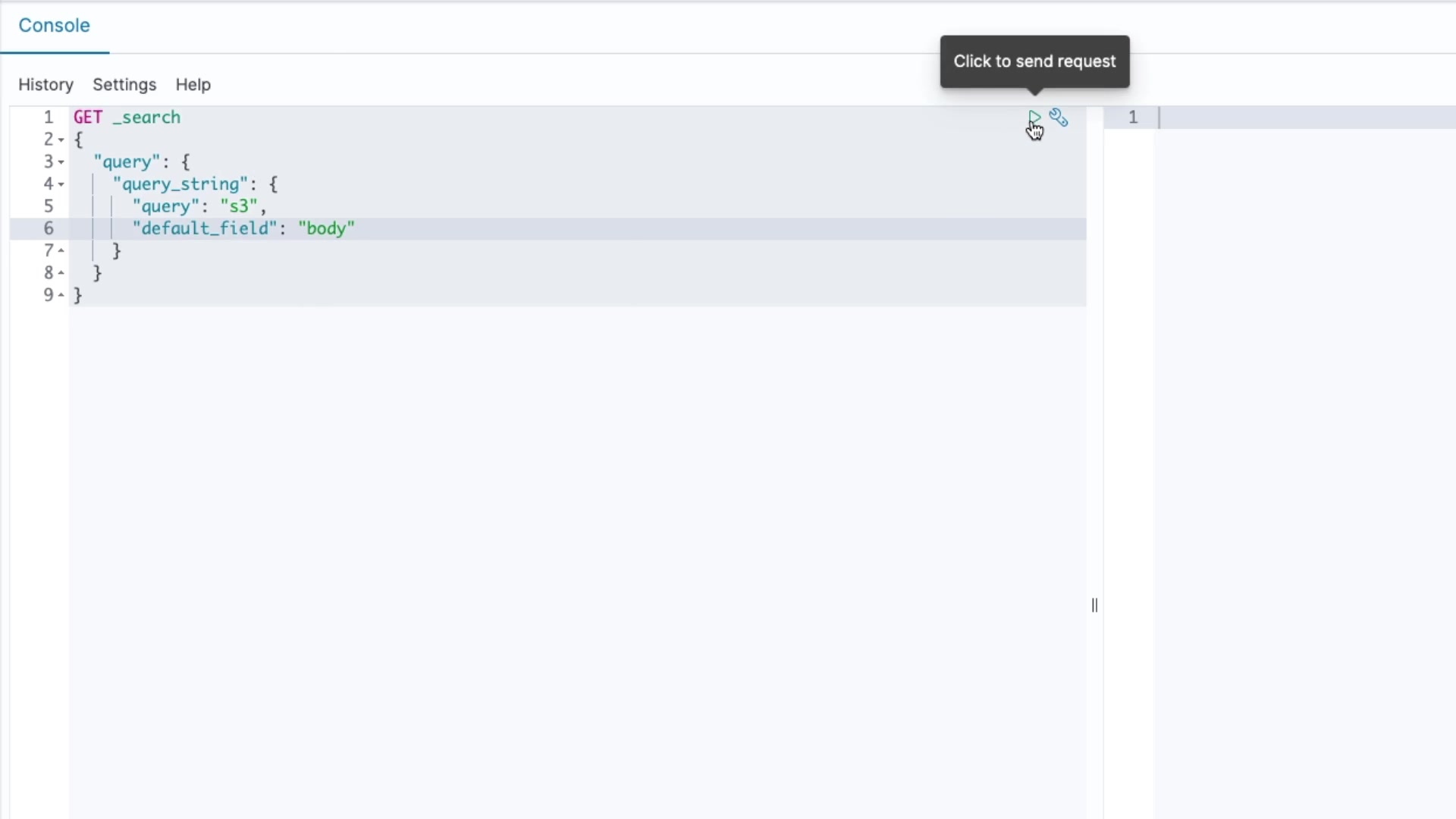This screenshot has height=819, width=1456.
Task: Click the "body" default_field value
Action: click(326, 229)
